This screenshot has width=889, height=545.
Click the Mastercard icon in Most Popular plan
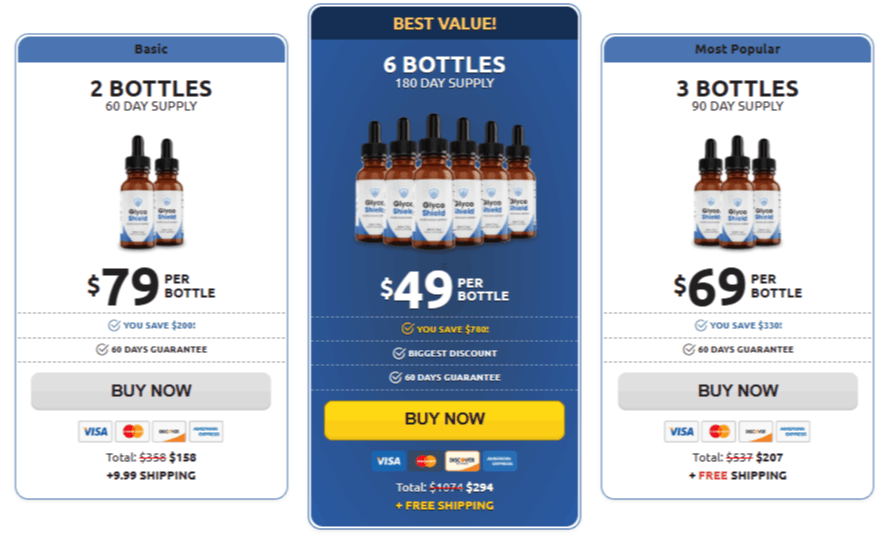pyautogui.click(x=719, y=432)
